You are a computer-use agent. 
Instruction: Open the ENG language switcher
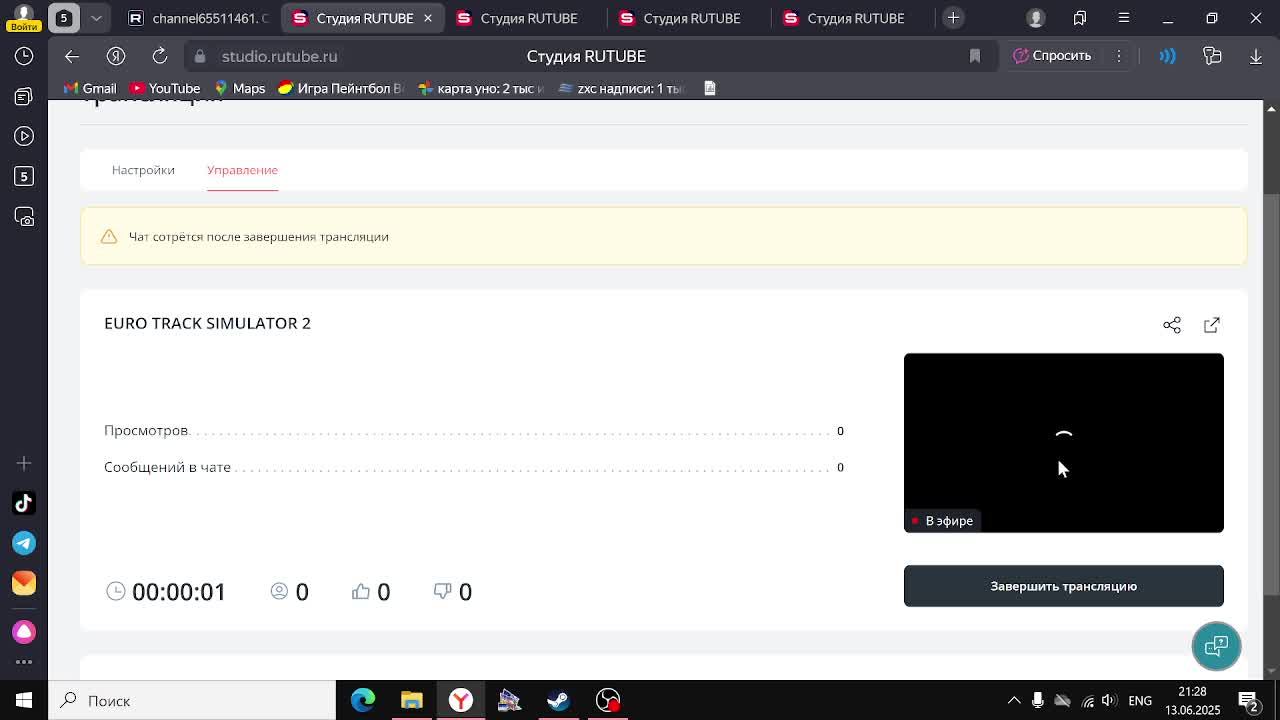pos(1140,700)
